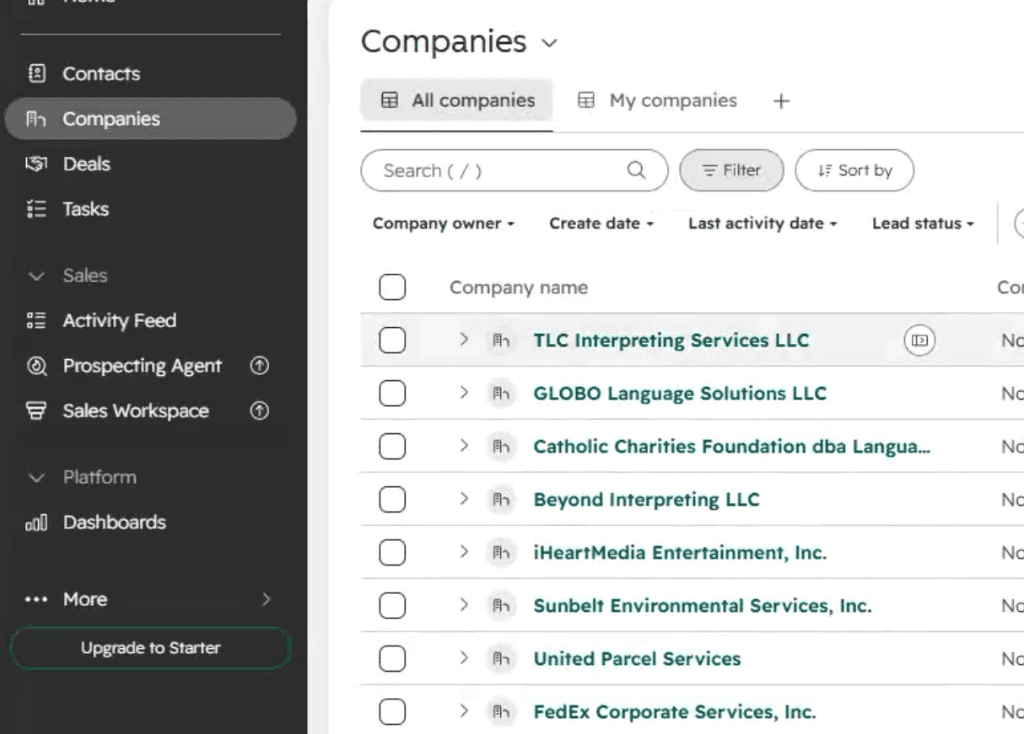The width and height of the screenshot is (1024, 734).
Task: Open GLOBO Language Solutions LLC company
Action: pos(680,393)
